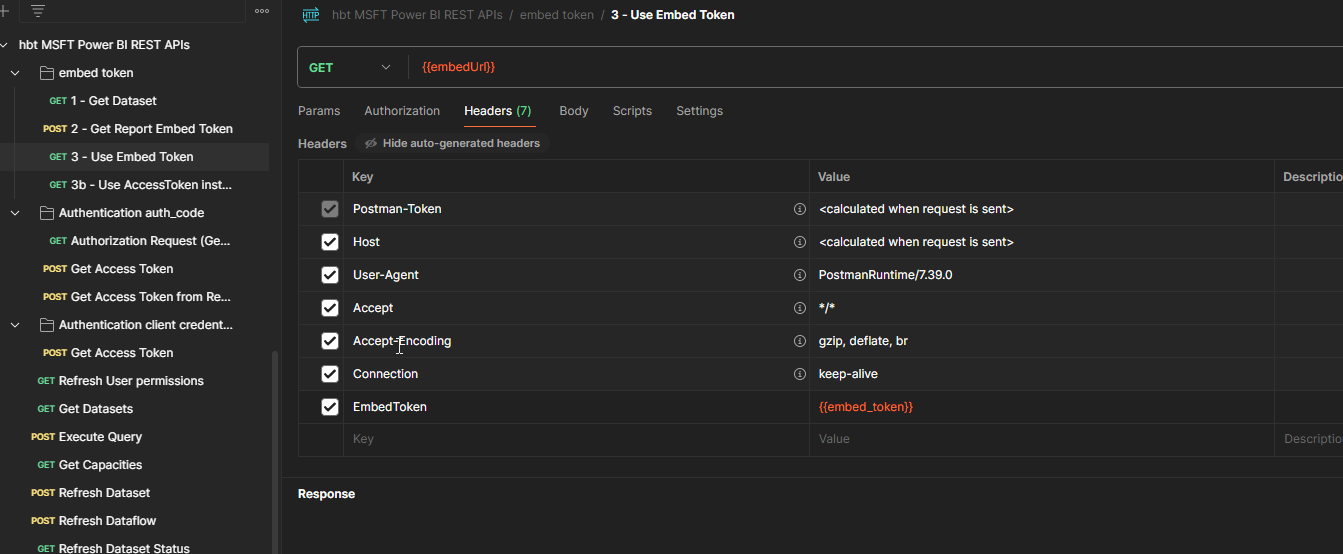Image resolution: width=1343 pixels, height=554 pixels.
Task: Switch to the Settings tab
Action: 699,111
